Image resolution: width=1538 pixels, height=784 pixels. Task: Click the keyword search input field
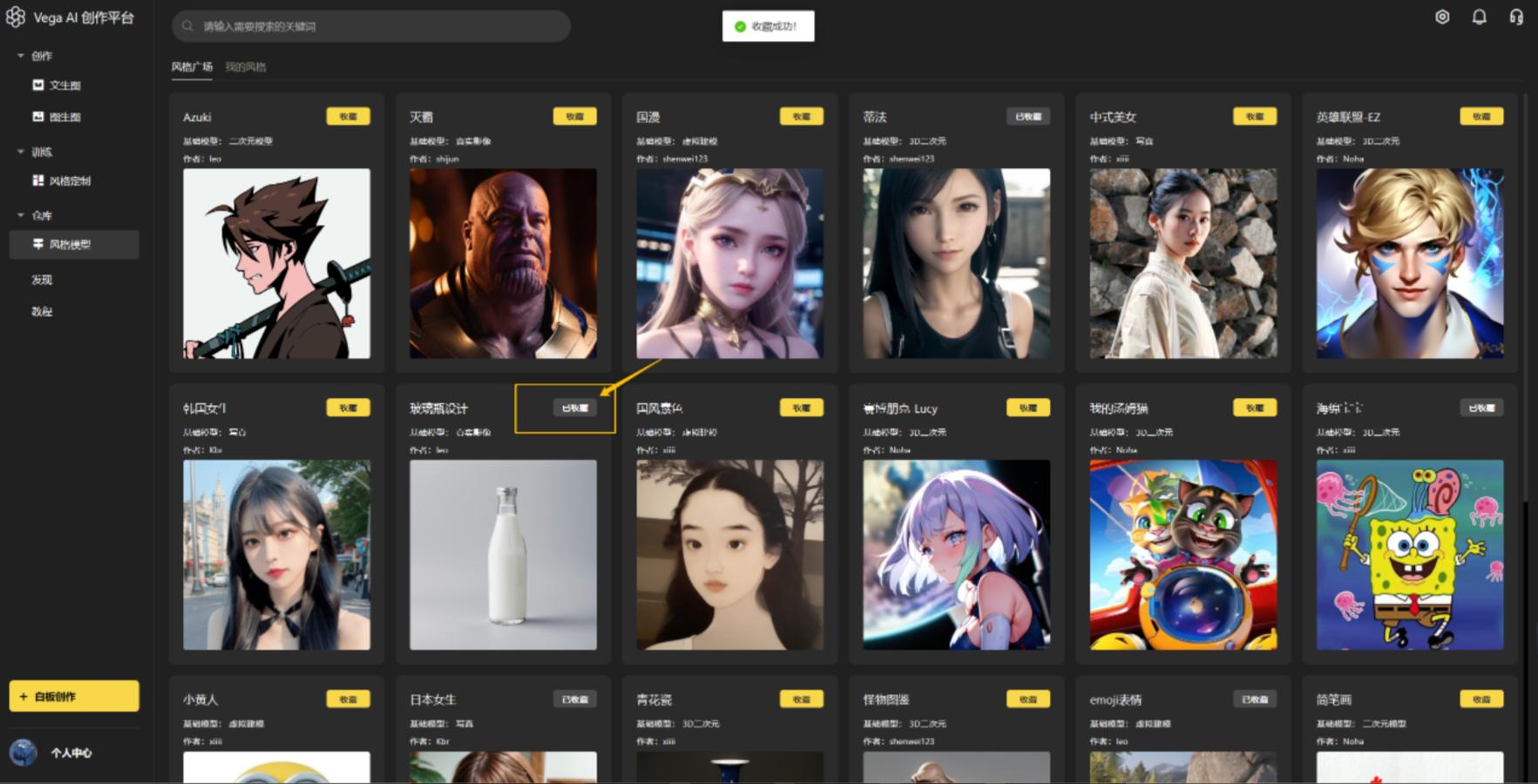point(371,26)
